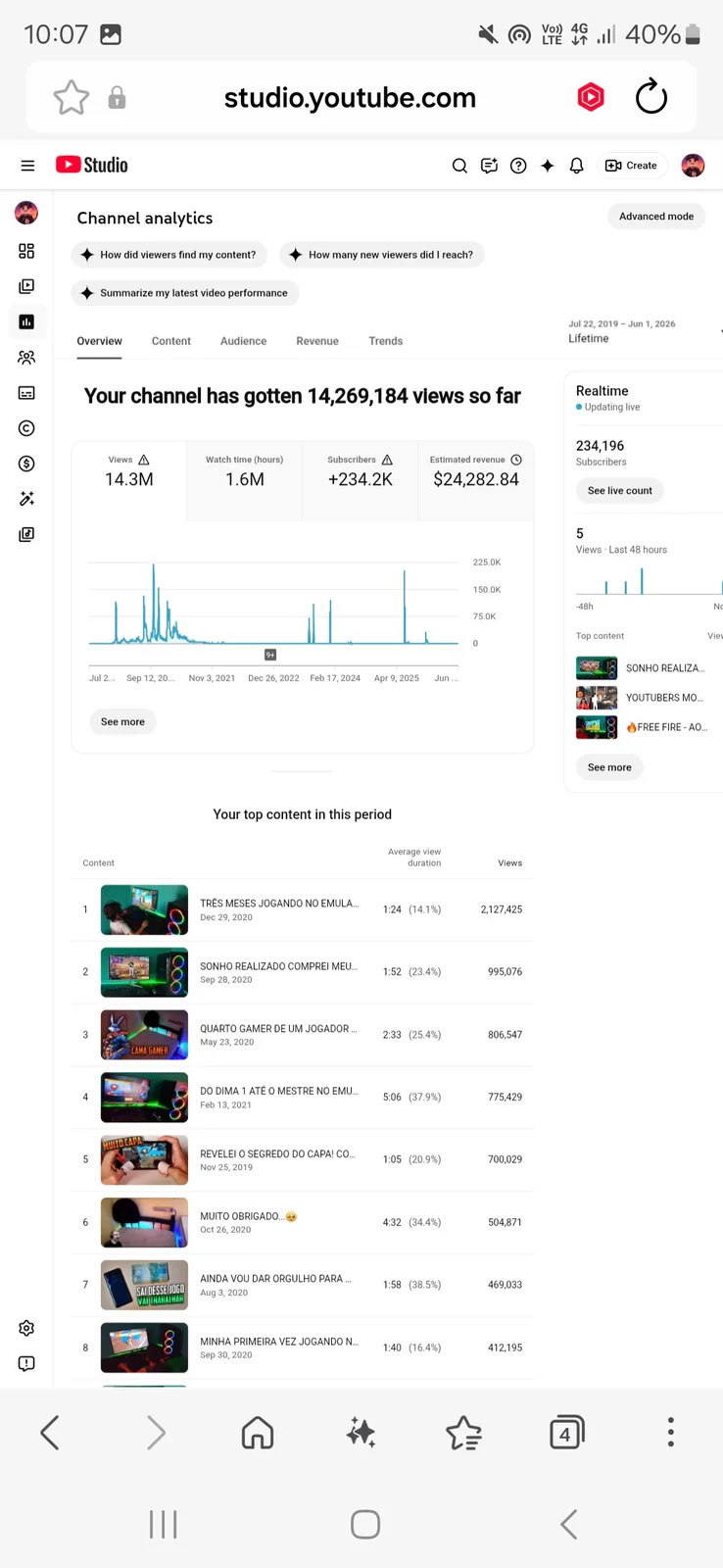Tap the browser home icon
Viewport: 723px width, 1568px height.
point(258,1433)
